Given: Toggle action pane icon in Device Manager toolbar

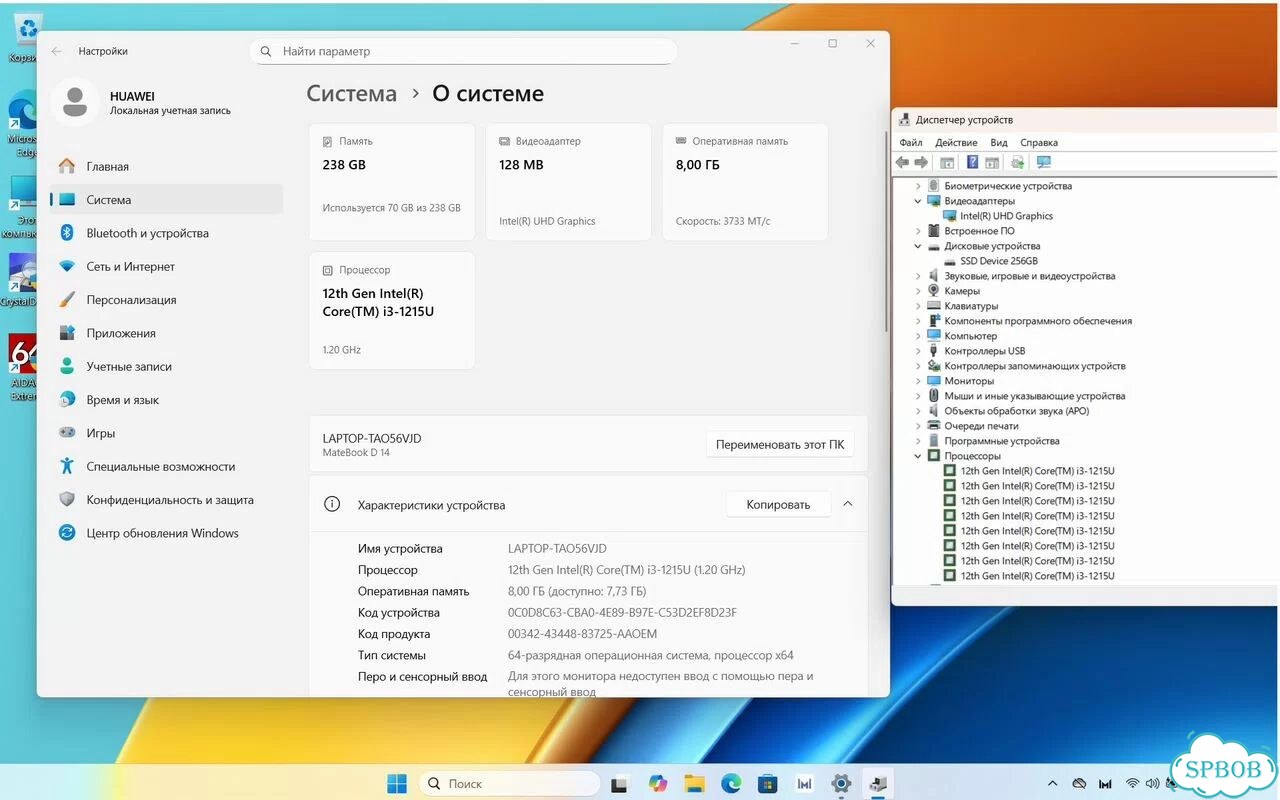Looking at the screenshot, I should [x=992, y=162].
